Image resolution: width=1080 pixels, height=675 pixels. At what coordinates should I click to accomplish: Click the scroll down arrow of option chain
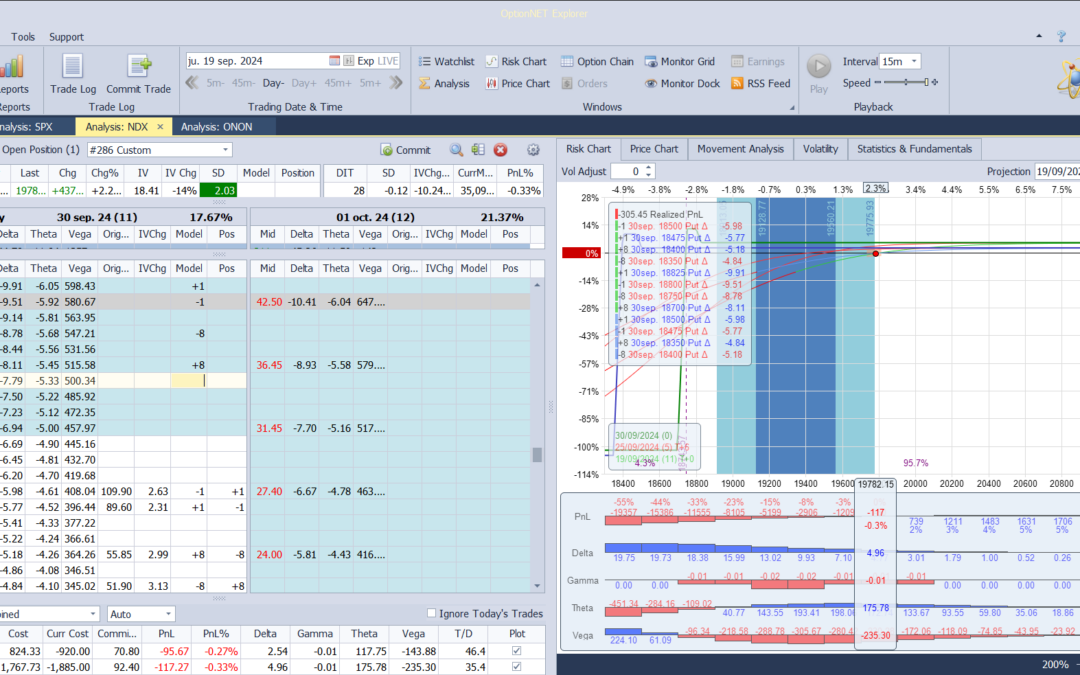tap(537, 585)
